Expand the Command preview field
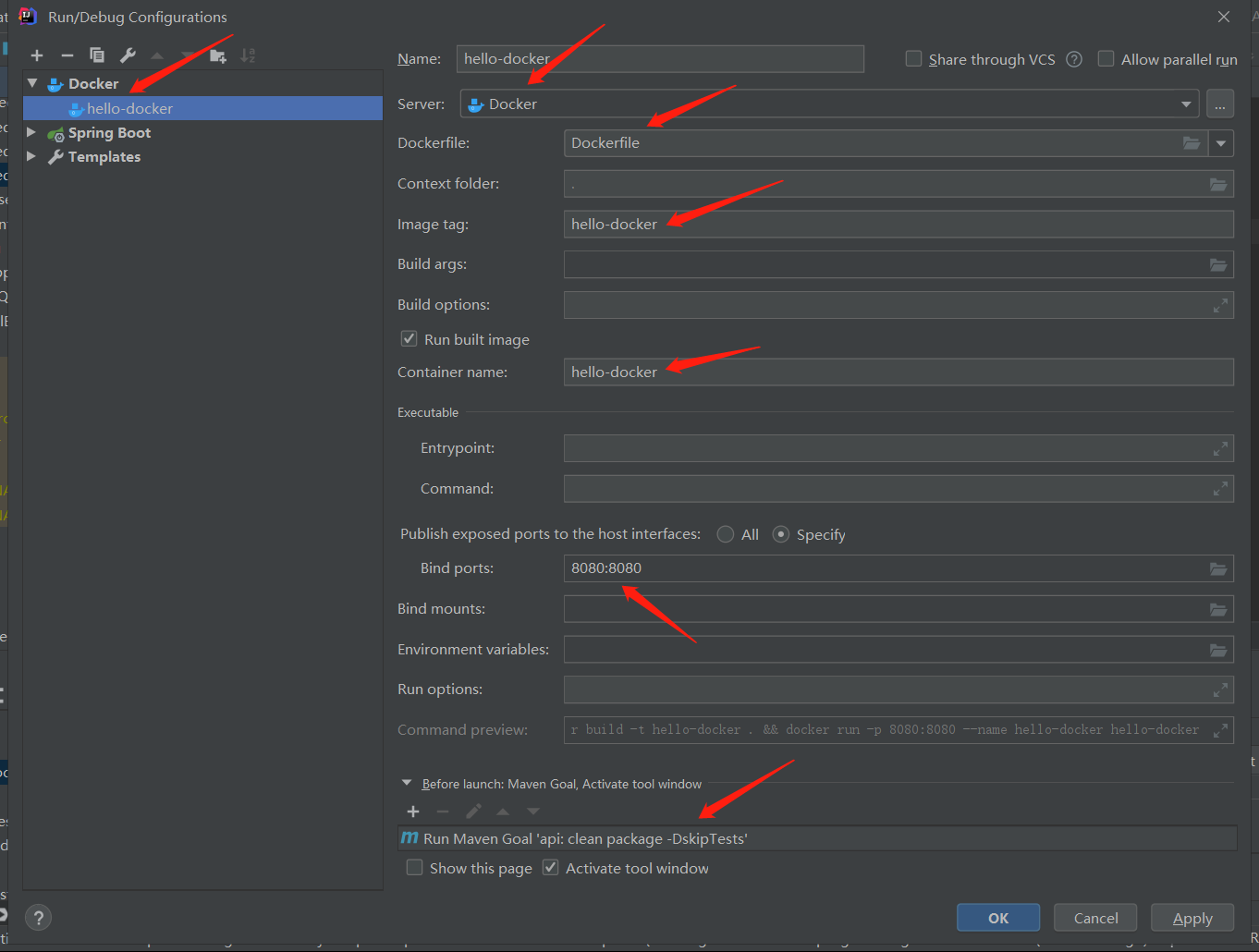This screenshot has width=1259, height=952. [1220, 730]
